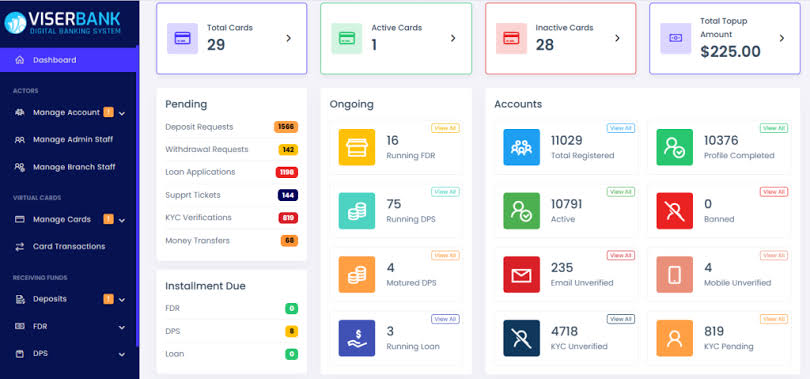The width and height of the screenshot is (810, 379).
Task: Click the Total Registered users icon
Action: point(522,147)
